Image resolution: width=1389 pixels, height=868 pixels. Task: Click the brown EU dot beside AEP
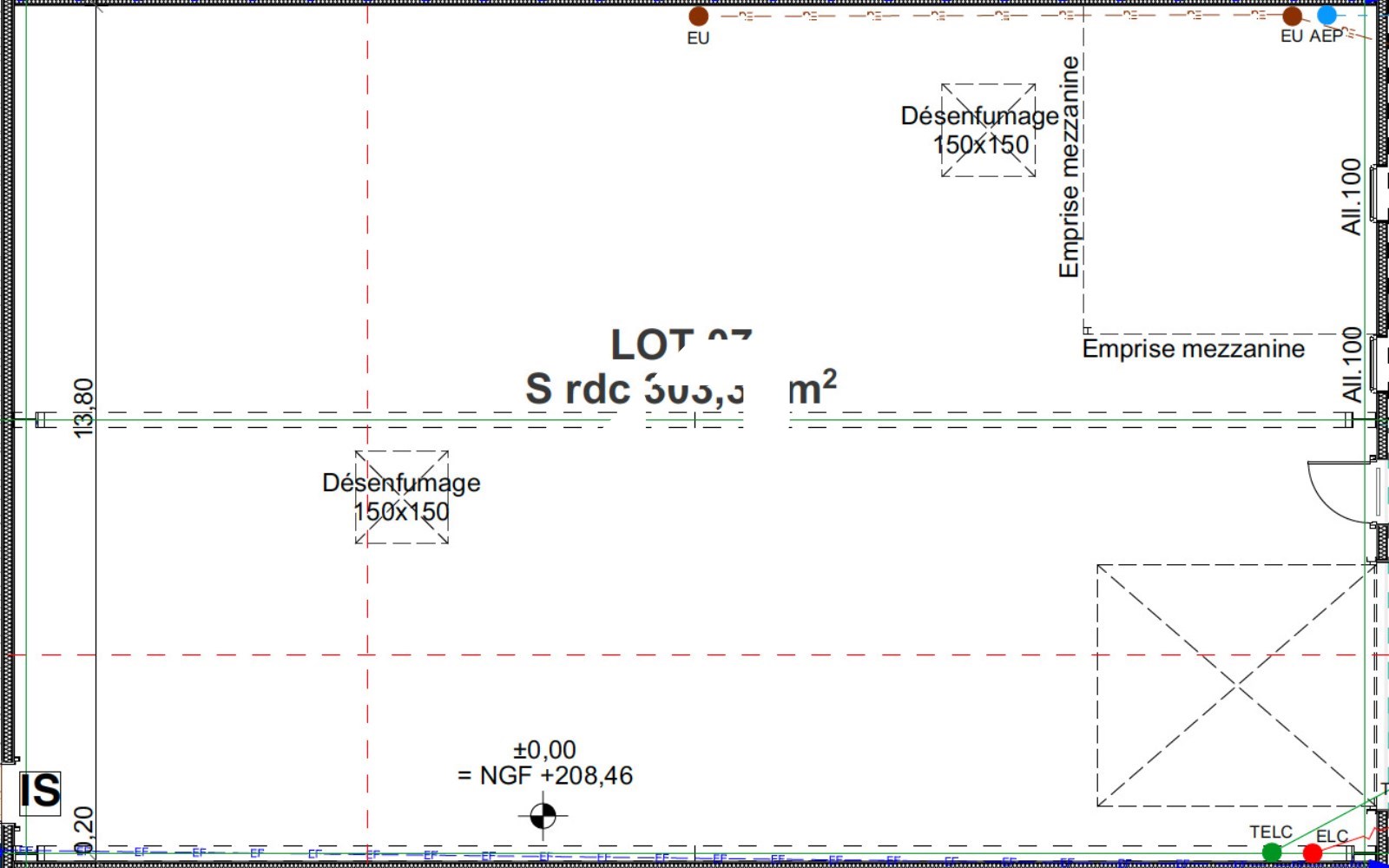click(1292, 16)
